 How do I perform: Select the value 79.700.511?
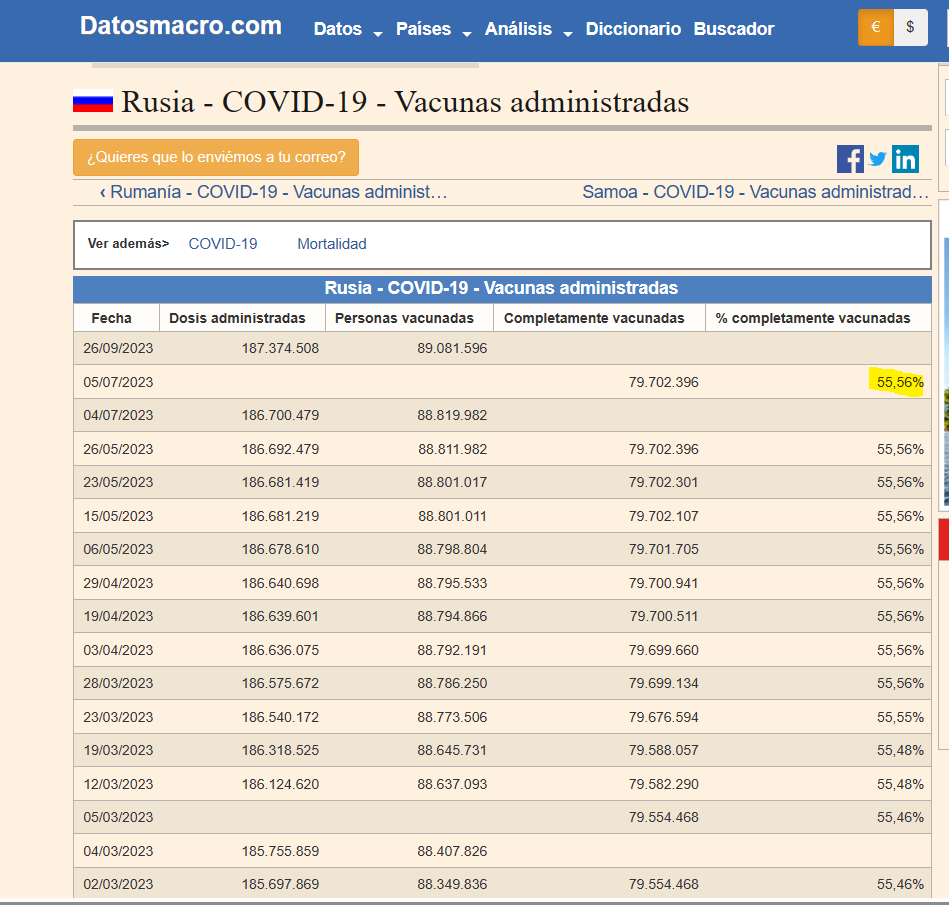[663, 616]
